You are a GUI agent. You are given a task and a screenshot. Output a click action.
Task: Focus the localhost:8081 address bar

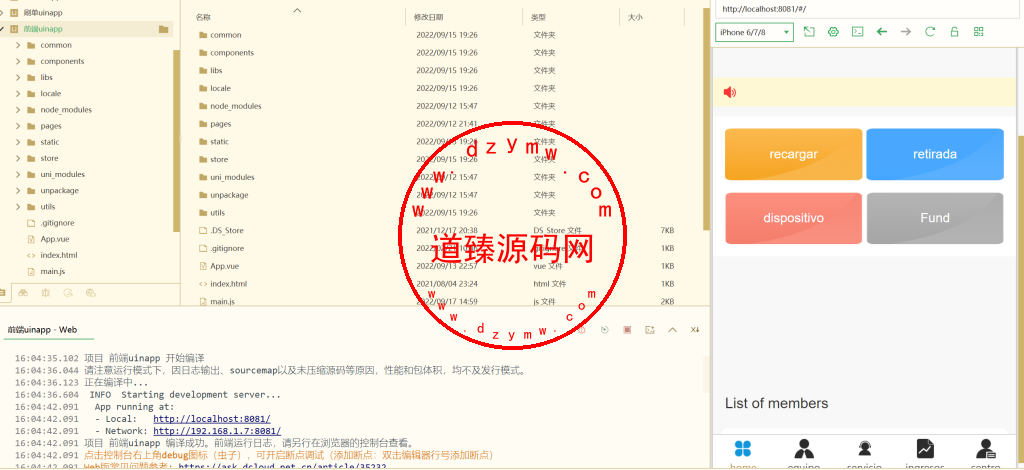(x=867, y=9)
